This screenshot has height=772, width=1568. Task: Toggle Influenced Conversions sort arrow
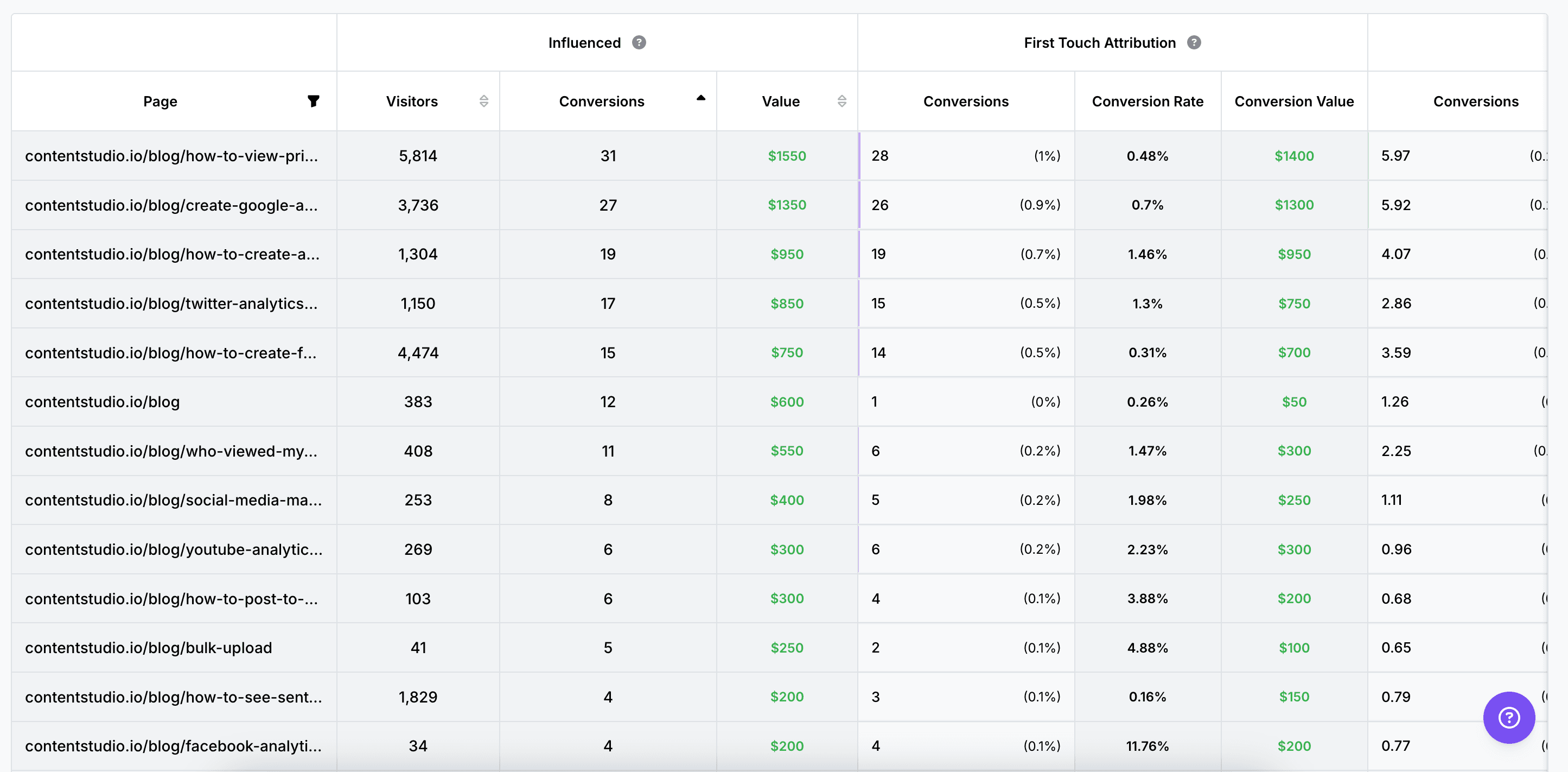(700, 98)
